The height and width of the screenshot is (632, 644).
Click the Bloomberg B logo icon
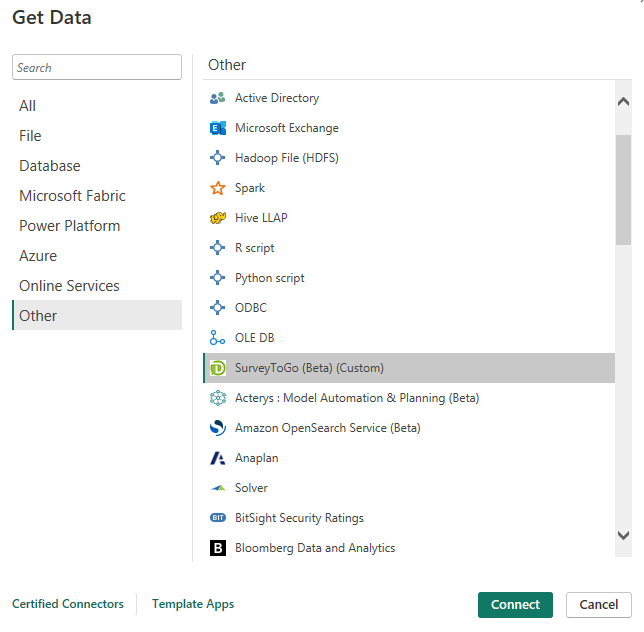pyautogui.click(x=218, y=548)
